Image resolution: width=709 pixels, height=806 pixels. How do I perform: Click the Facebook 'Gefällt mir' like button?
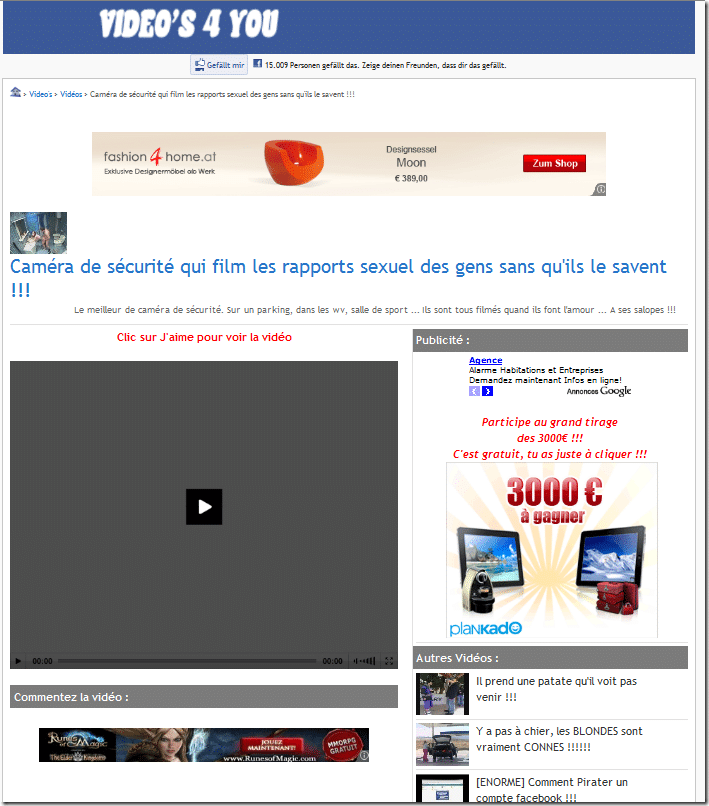(x=219, y=65)
